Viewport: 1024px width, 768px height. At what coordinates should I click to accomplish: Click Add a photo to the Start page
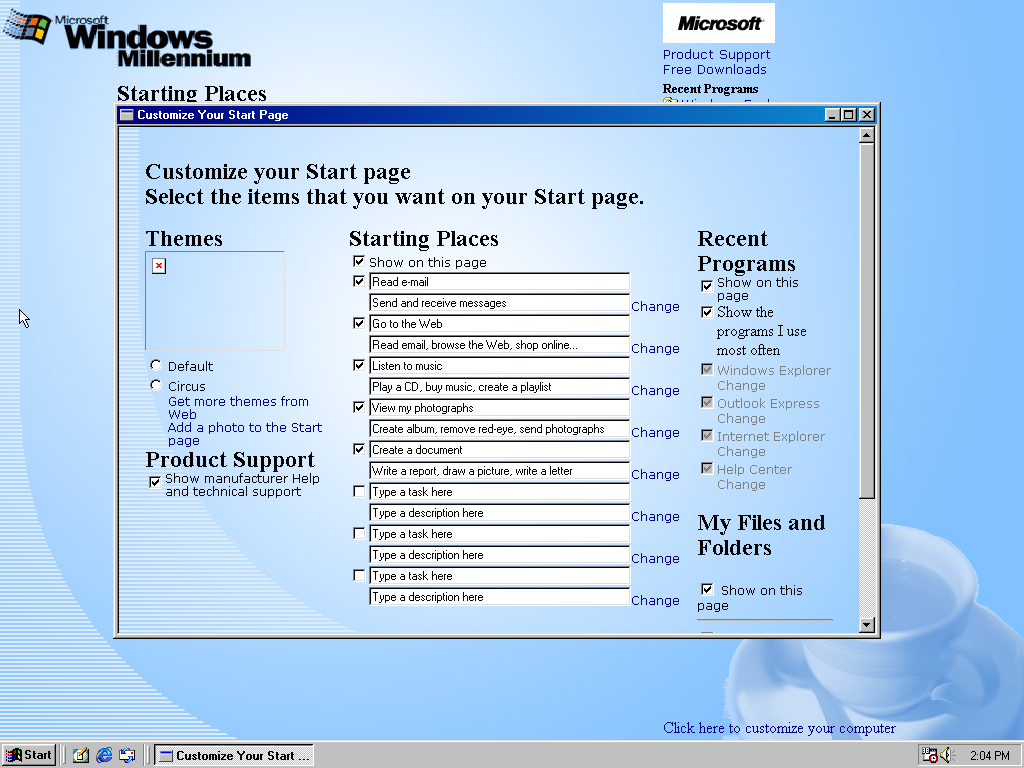(x=245, y=434)
